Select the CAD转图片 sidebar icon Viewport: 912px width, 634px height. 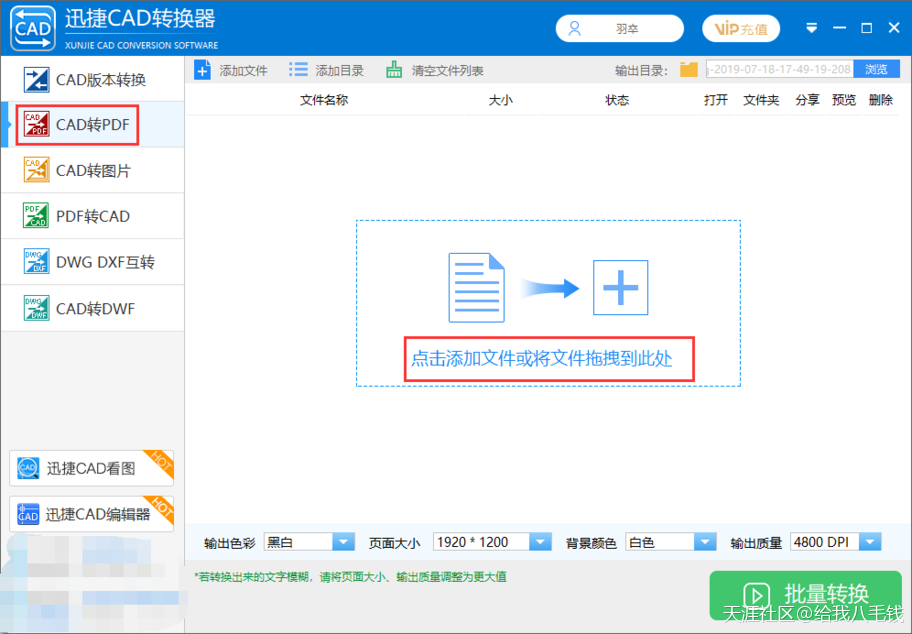click(x=36, y=170)
